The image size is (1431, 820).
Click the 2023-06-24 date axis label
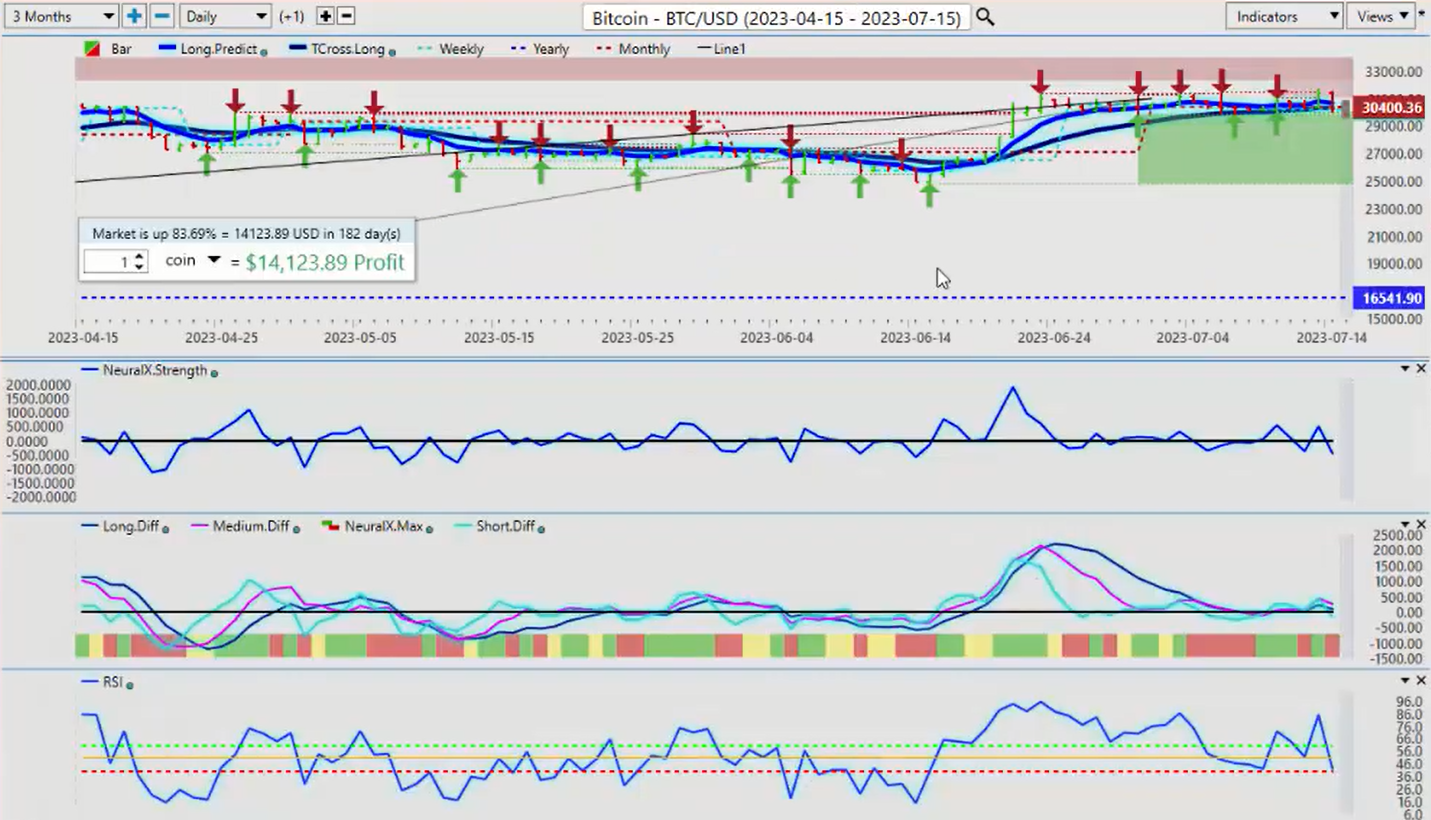pyautogui.click(x=1053, y=338)
